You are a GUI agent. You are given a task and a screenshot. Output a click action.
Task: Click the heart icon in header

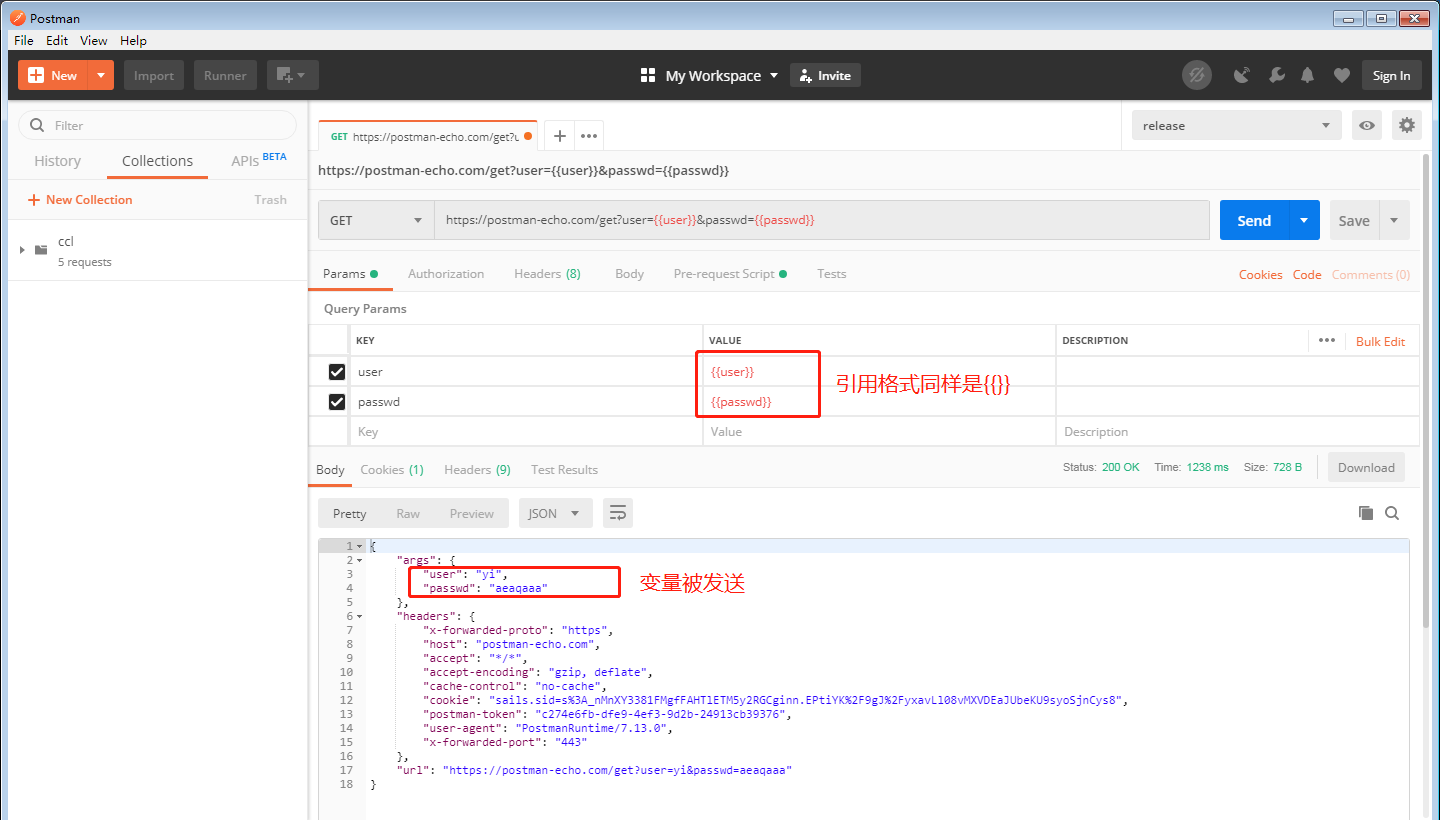[x=1341, y=75]
